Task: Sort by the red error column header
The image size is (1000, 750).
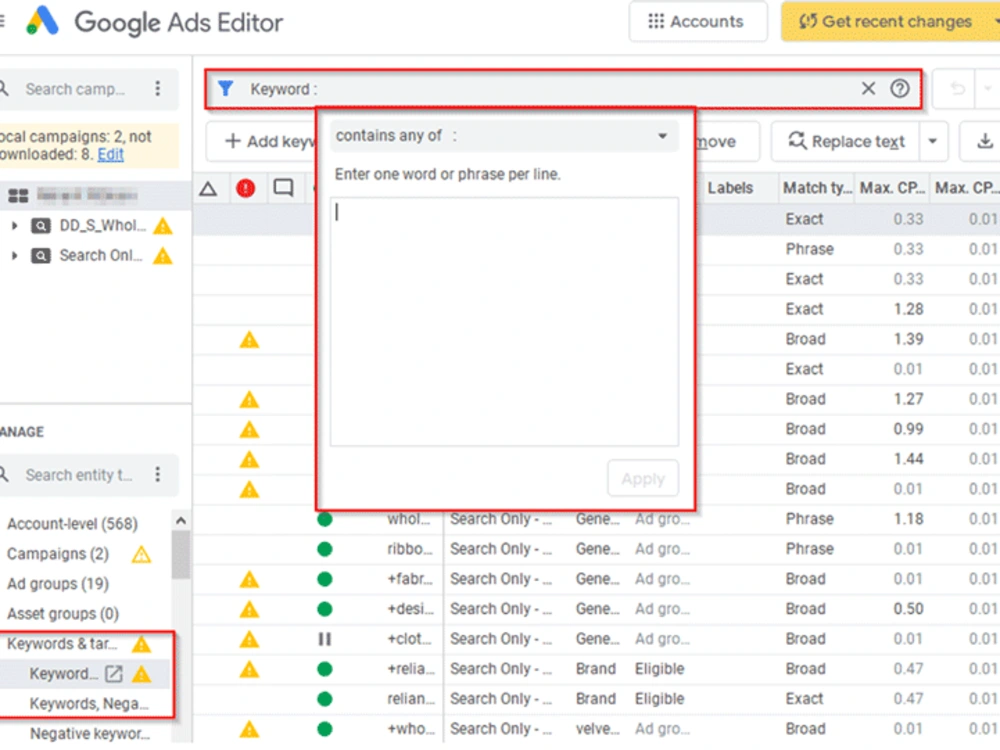Action: 246,188
